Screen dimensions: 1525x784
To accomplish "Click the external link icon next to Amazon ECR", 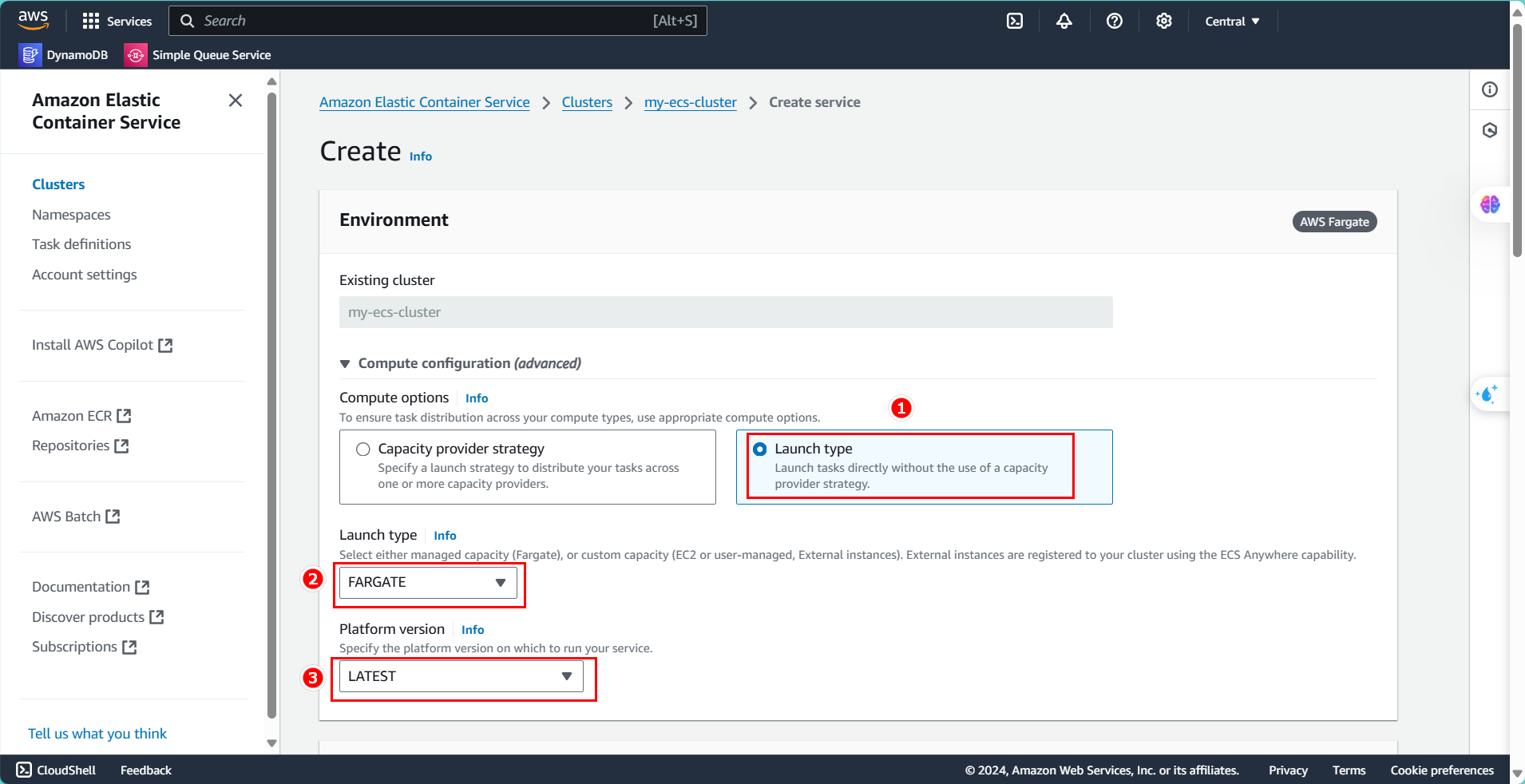I will click(124, 416).
